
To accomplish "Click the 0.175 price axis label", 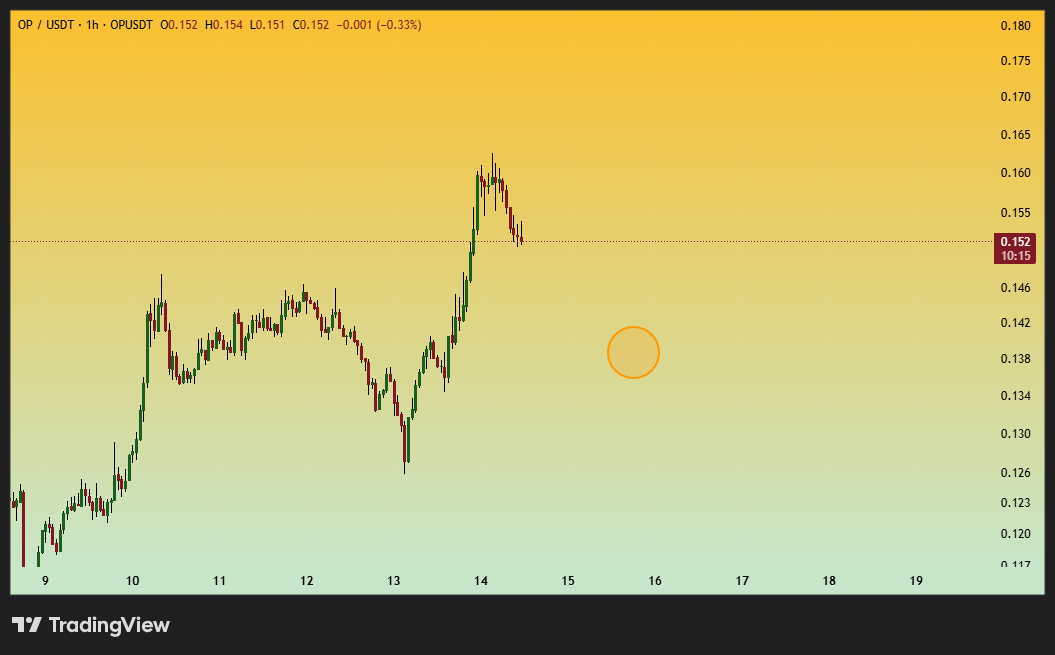I will coord(1015,61).
